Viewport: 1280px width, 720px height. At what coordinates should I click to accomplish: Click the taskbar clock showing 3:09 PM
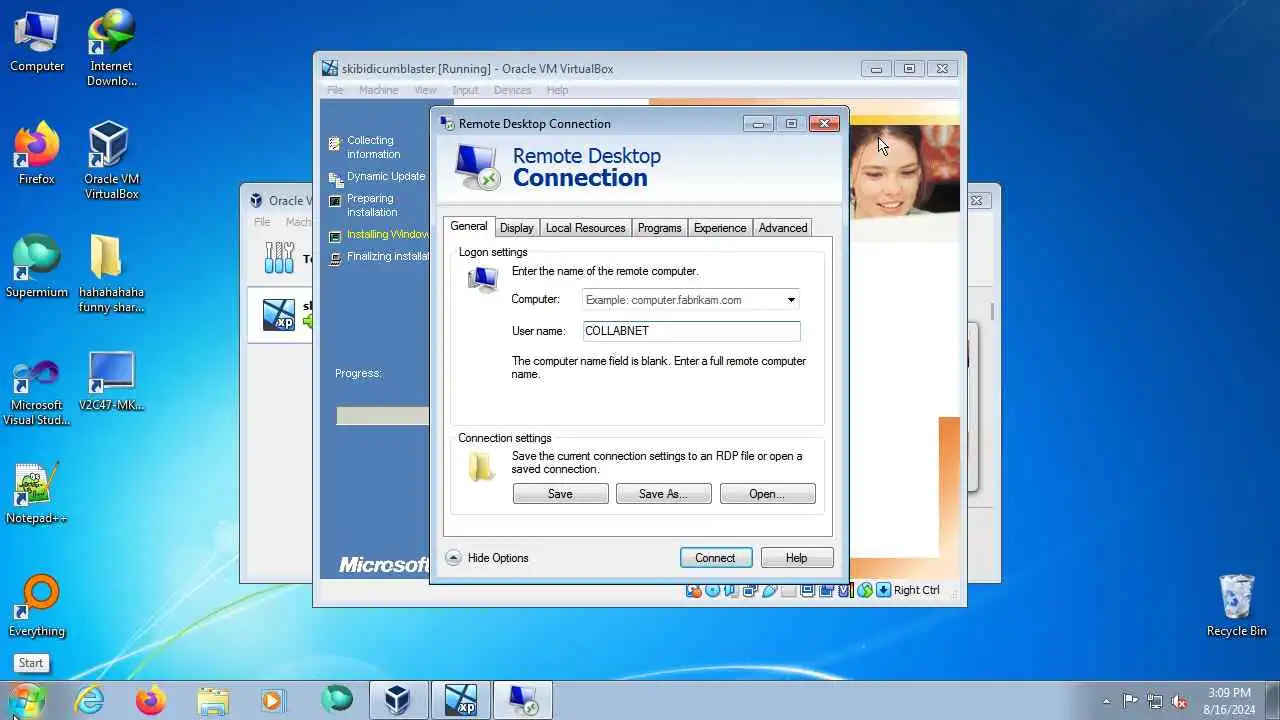pos(1229,700)
